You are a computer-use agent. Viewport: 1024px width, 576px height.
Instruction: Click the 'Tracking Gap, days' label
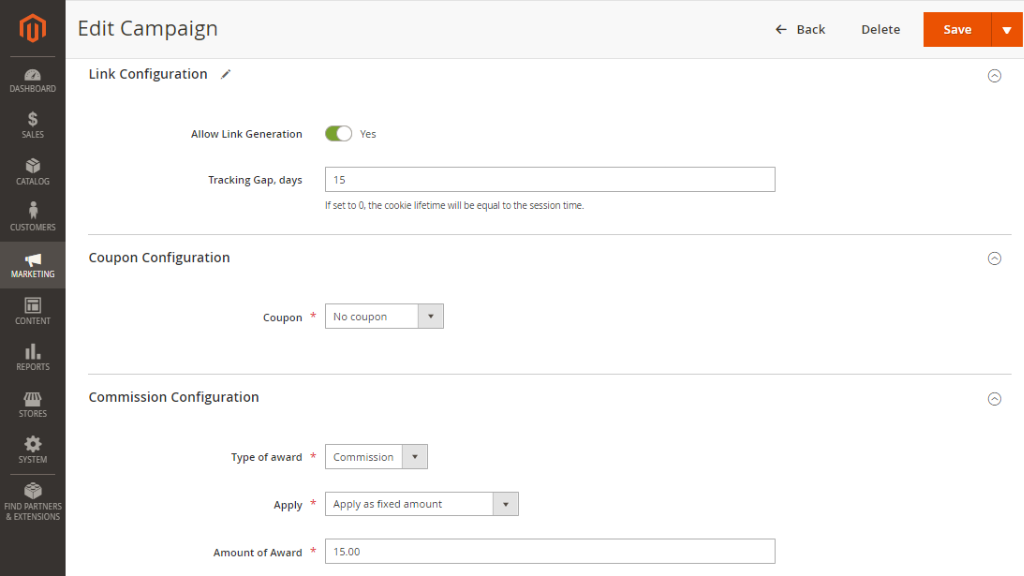tap(255, 180)
